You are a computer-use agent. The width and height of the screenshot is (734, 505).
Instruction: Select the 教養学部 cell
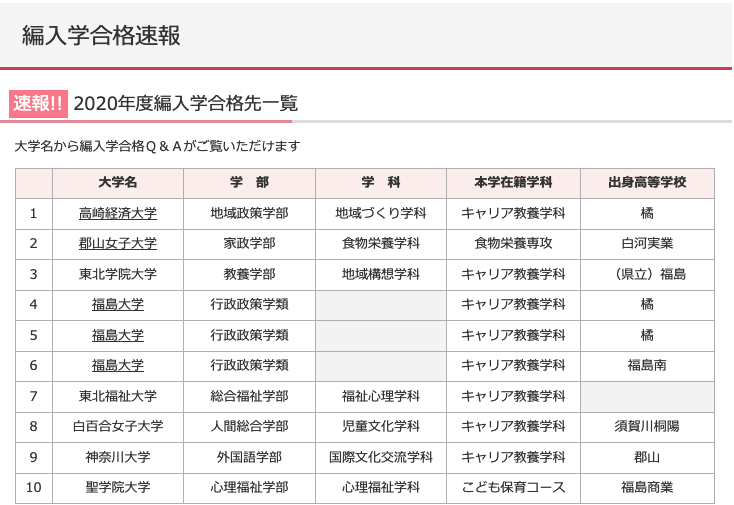[249, 274]
